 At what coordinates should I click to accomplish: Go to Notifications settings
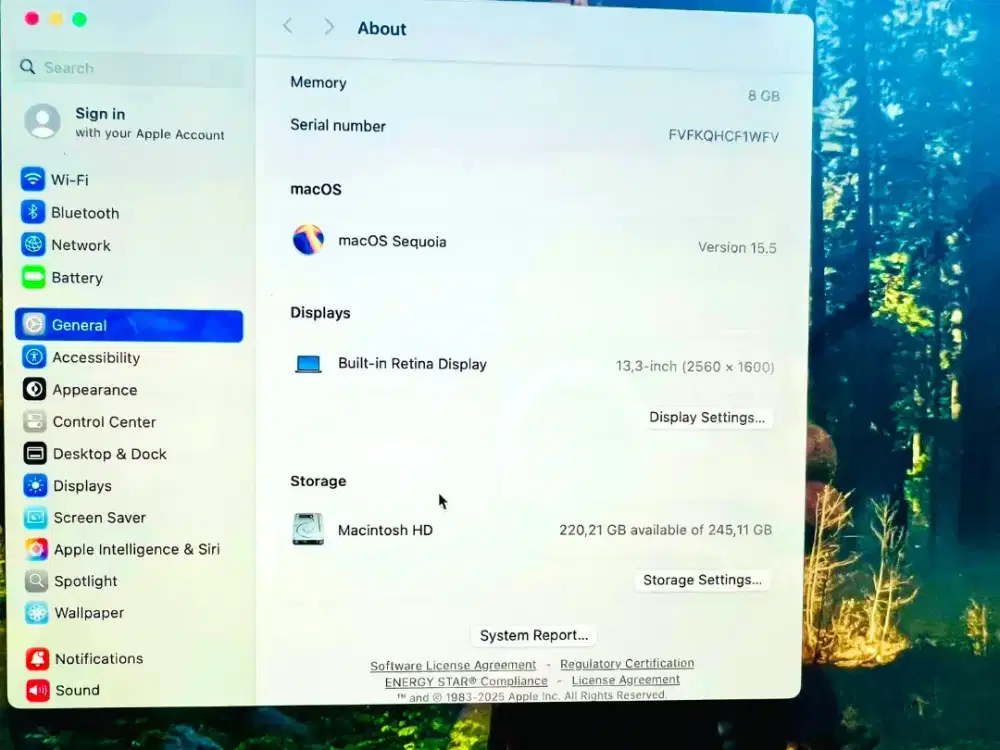coord(98,659)
